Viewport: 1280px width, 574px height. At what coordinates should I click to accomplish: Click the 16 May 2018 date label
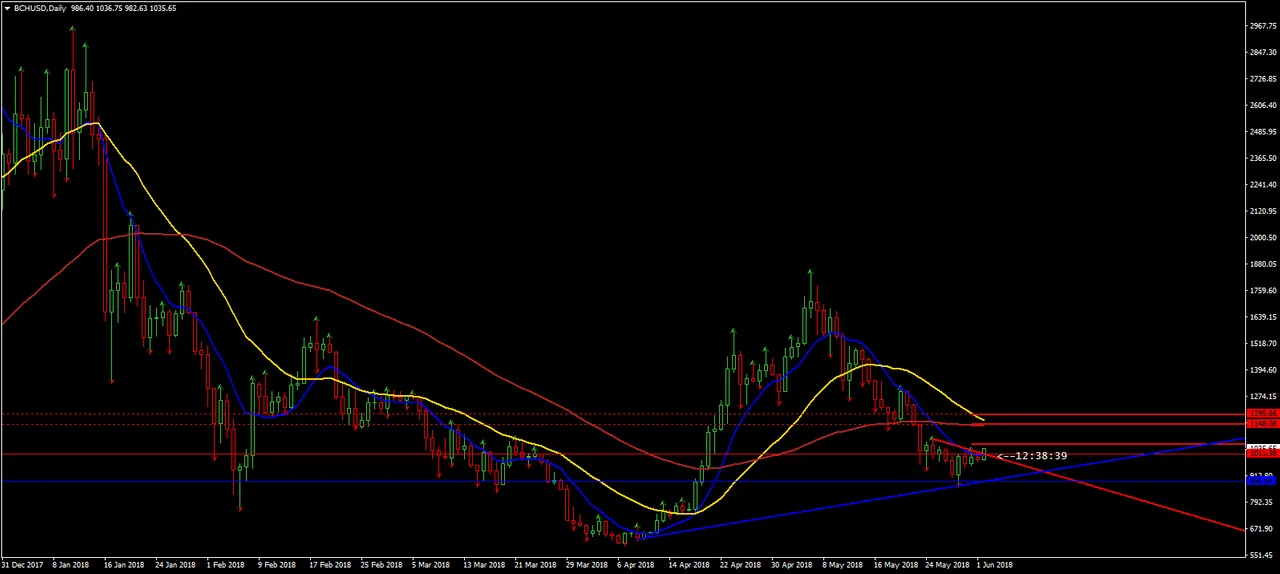[x=894, y=565]
